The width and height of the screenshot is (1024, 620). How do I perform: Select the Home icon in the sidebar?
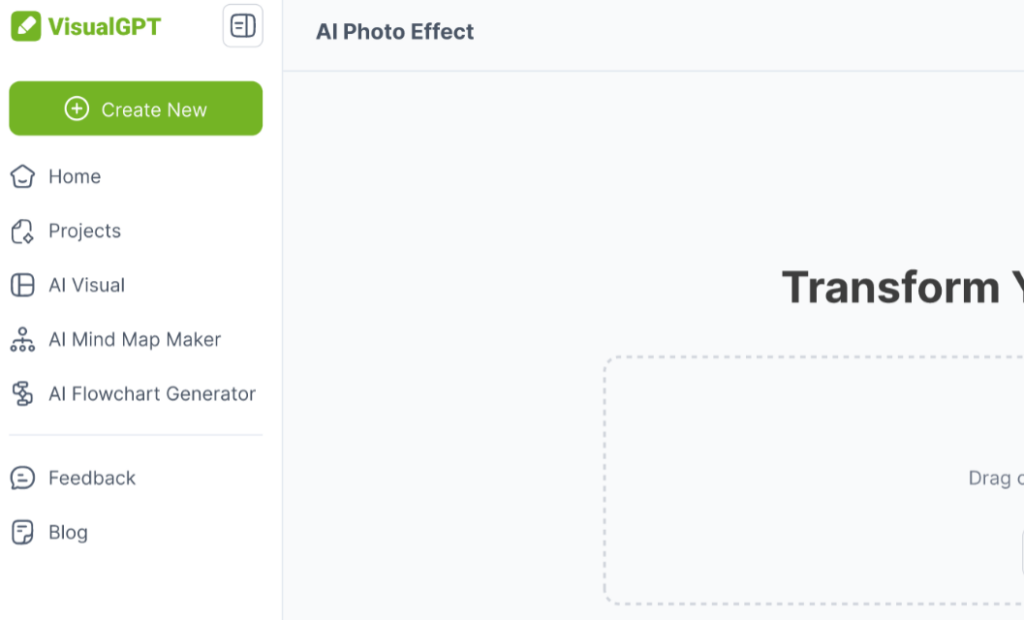[20, 176]
